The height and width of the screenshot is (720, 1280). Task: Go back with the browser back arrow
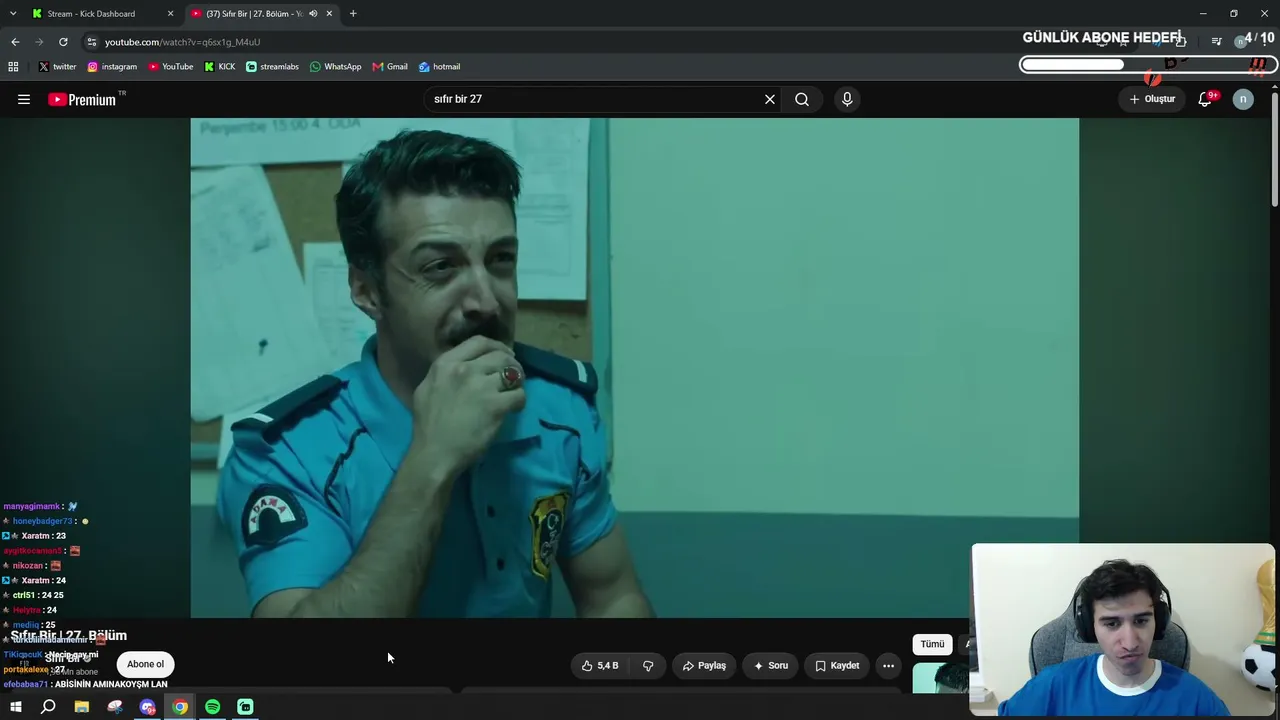pos(15,42)
